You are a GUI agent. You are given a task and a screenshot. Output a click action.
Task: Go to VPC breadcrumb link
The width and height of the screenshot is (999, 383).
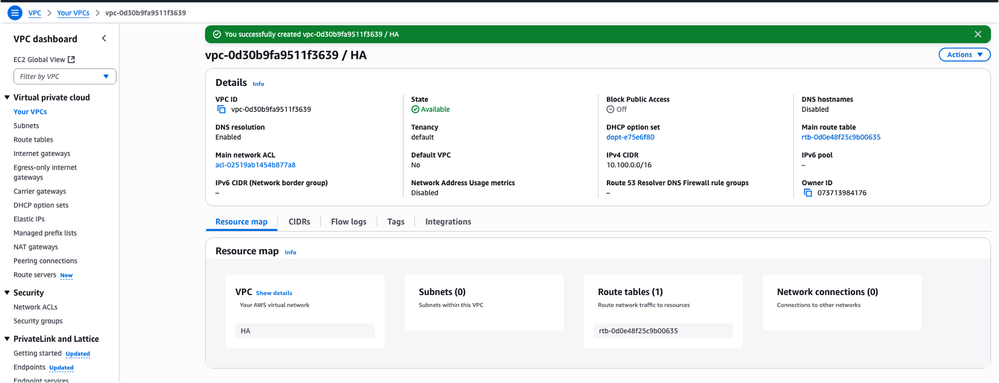pos(34,13)
